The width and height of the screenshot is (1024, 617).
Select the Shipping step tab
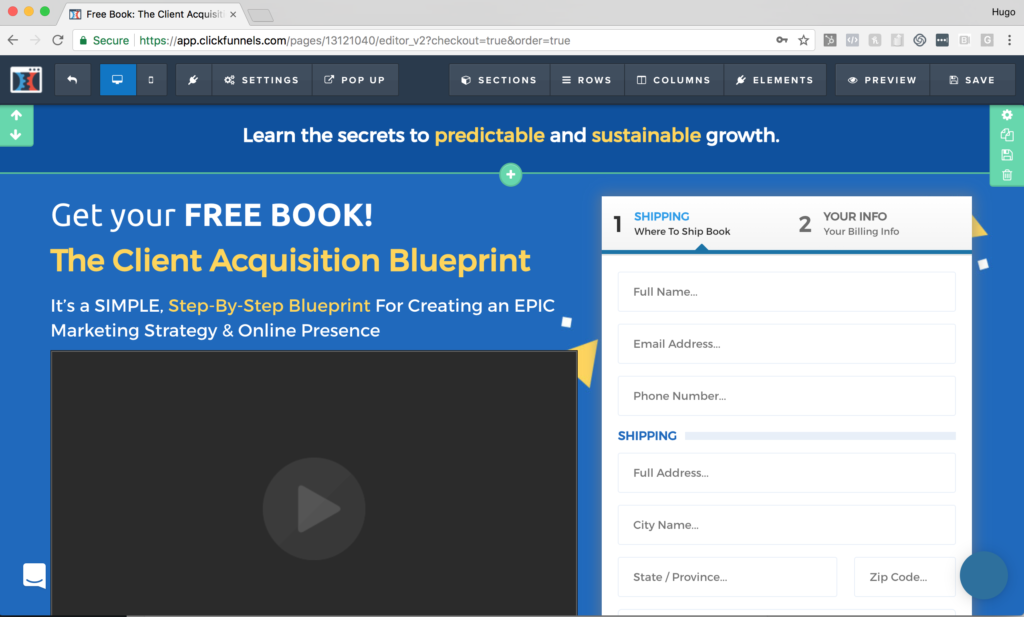click(x=673, y=223)
